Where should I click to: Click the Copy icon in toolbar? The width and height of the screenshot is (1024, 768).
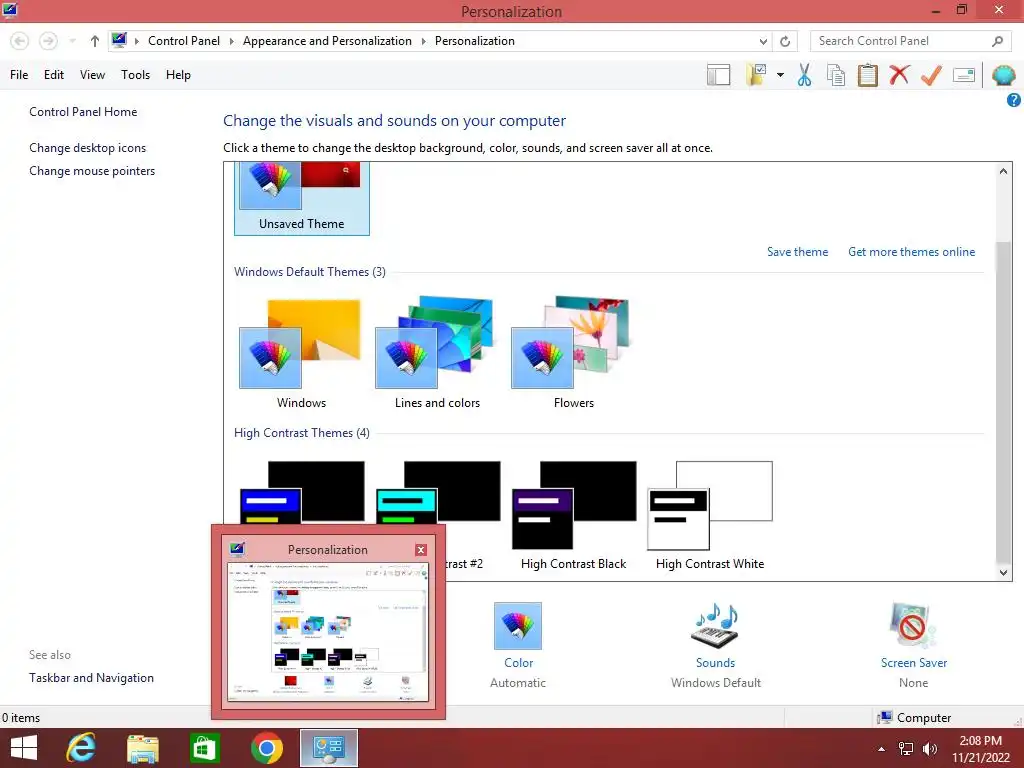(835, 75)
